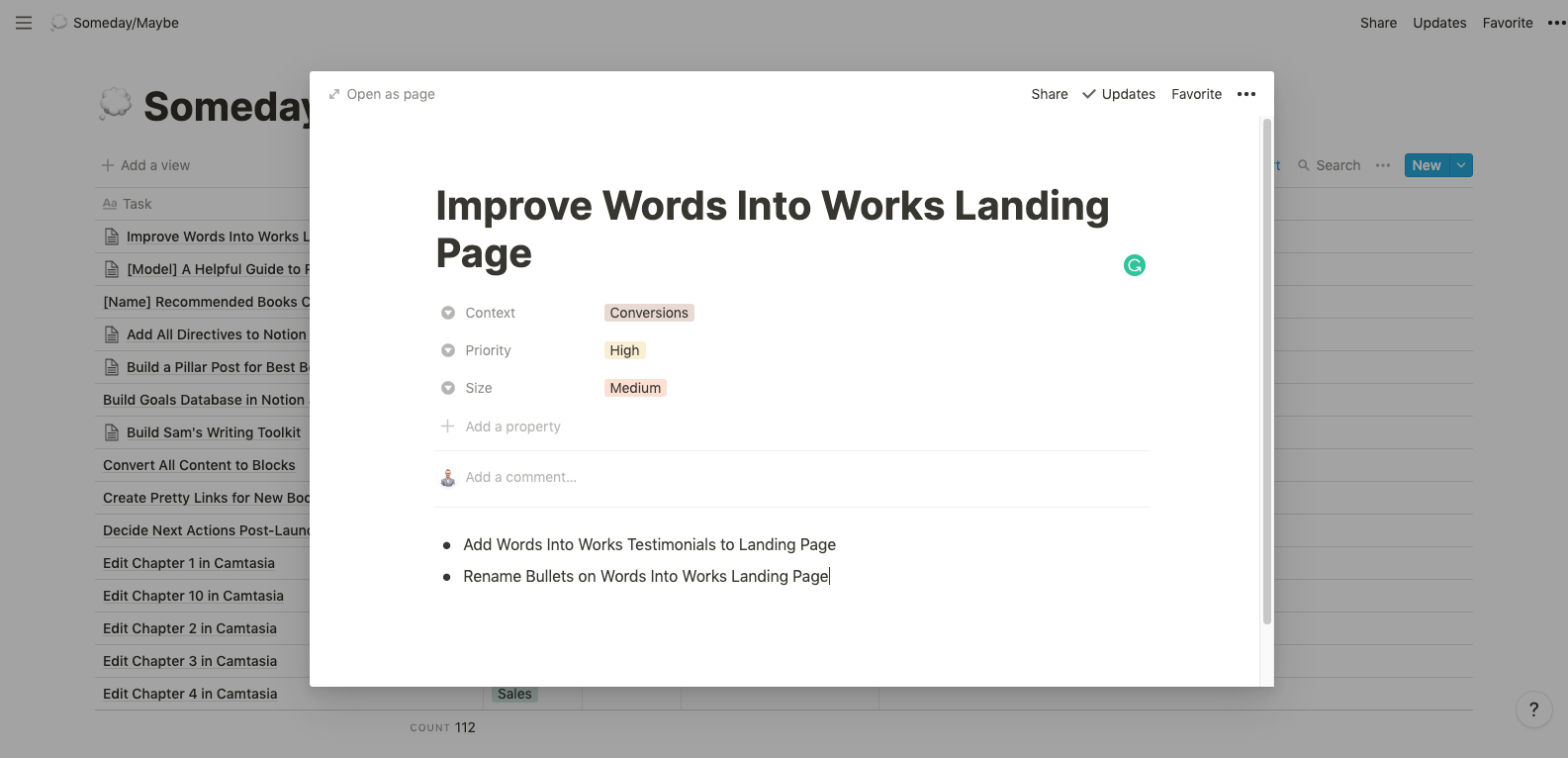
Task: Open Updates in the modal header
Action: click(x=1119, y=94)
